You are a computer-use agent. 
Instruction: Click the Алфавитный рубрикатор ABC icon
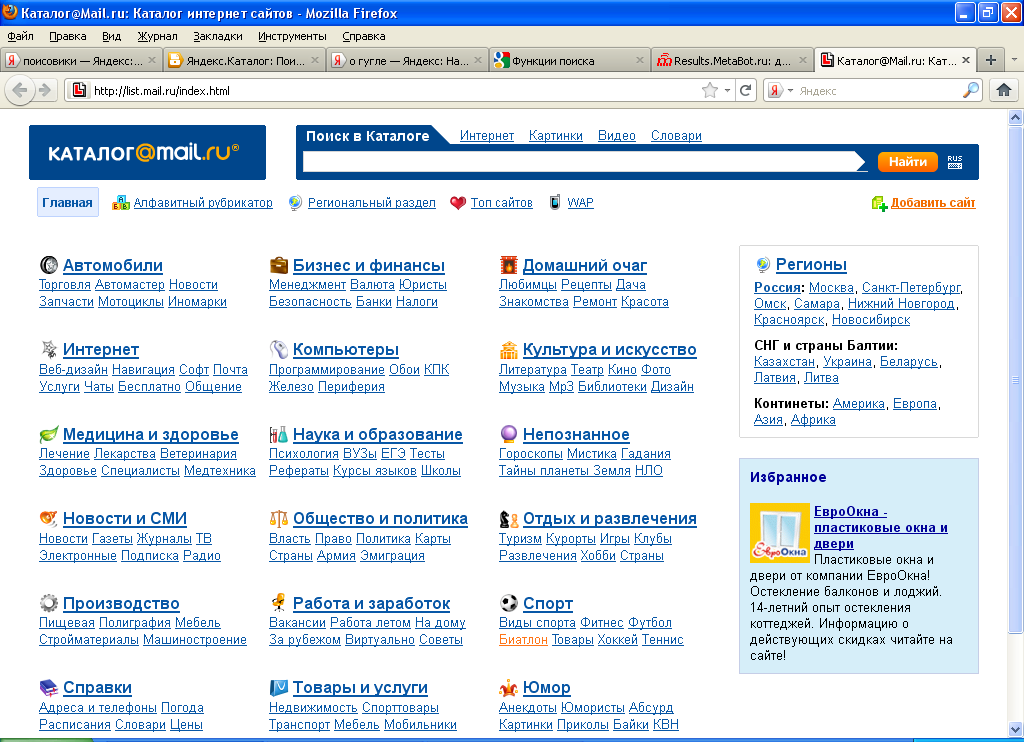click(121, 203)
